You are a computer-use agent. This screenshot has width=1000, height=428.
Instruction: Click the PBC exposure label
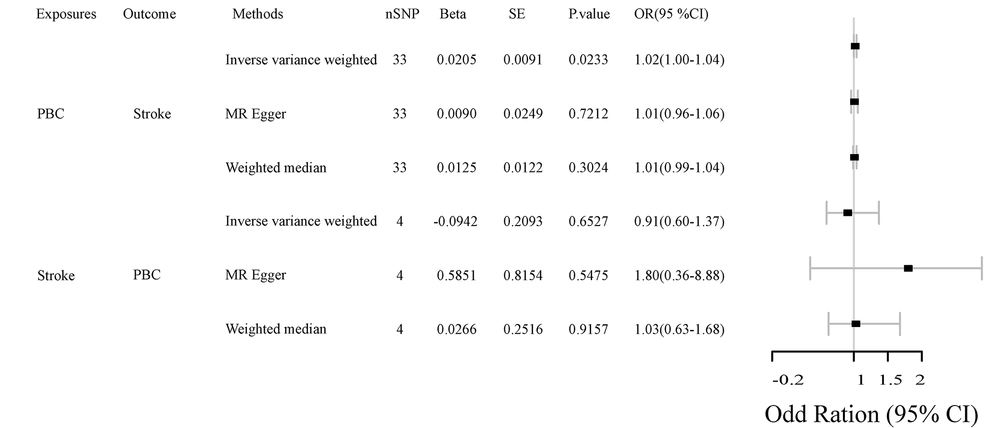point(50,114)
